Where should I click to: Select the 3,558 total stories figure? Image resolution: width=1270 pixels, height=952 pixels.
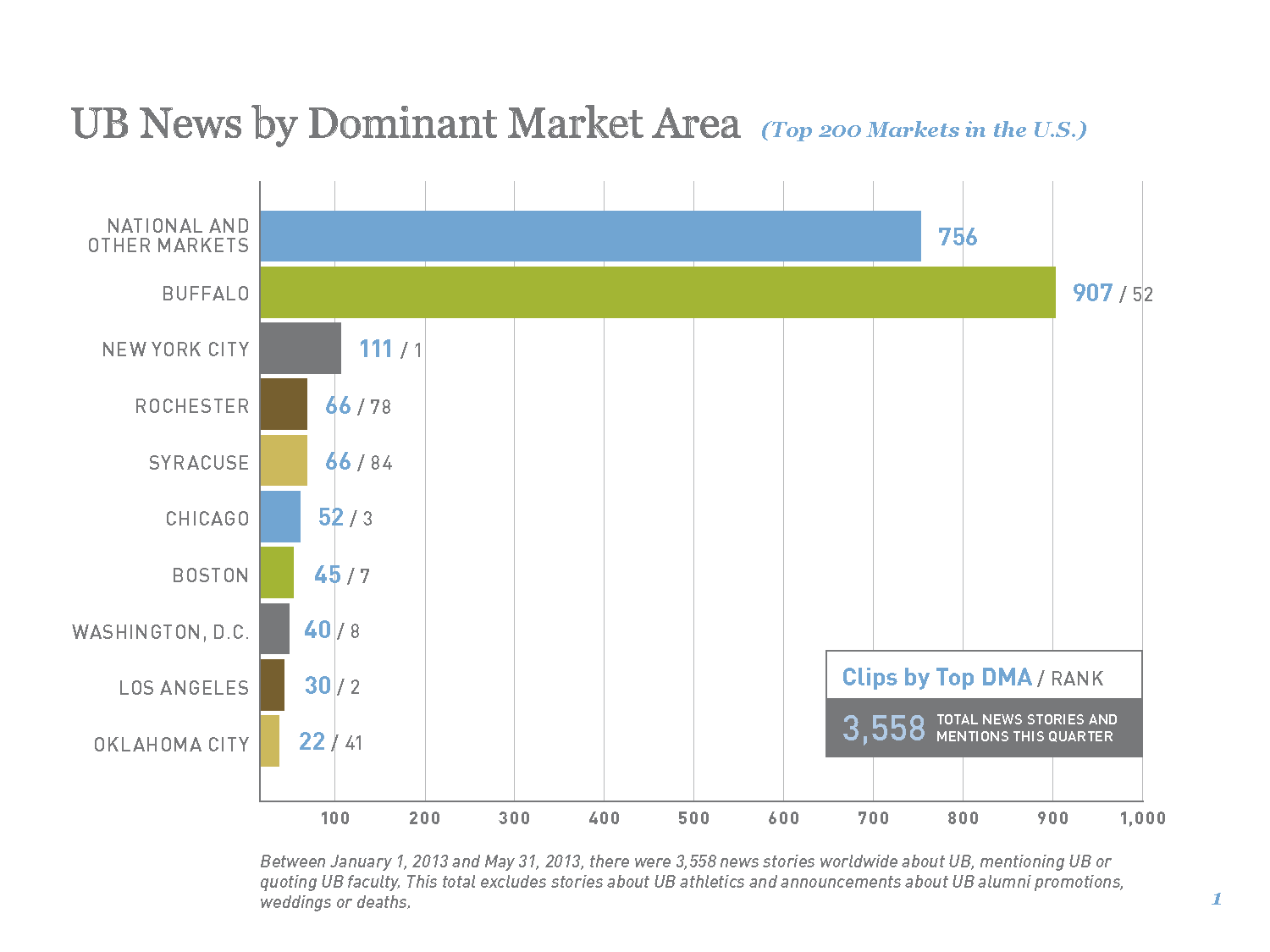click(884, 728)
